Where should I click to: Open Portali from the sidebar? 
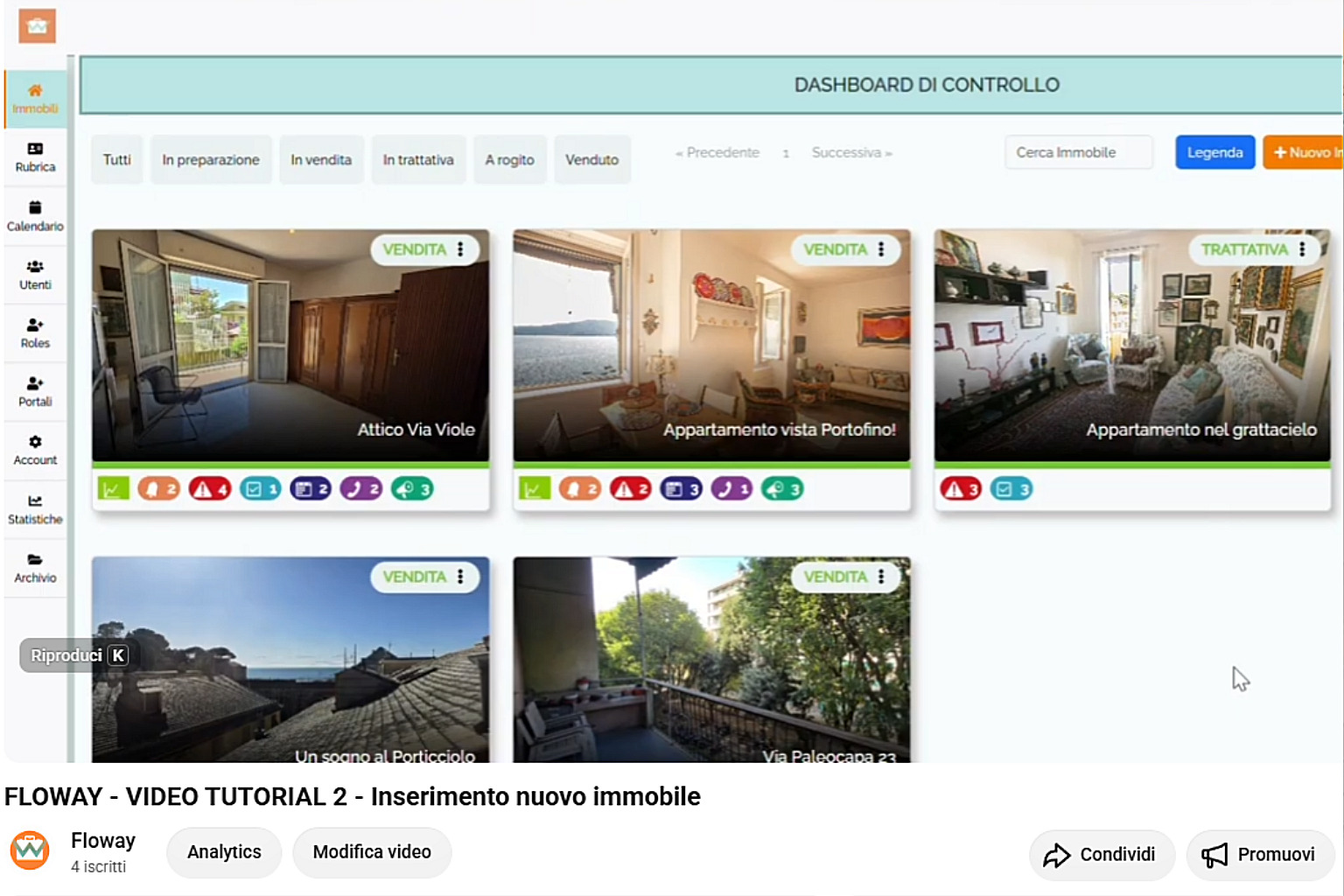(x=35, y=392)
